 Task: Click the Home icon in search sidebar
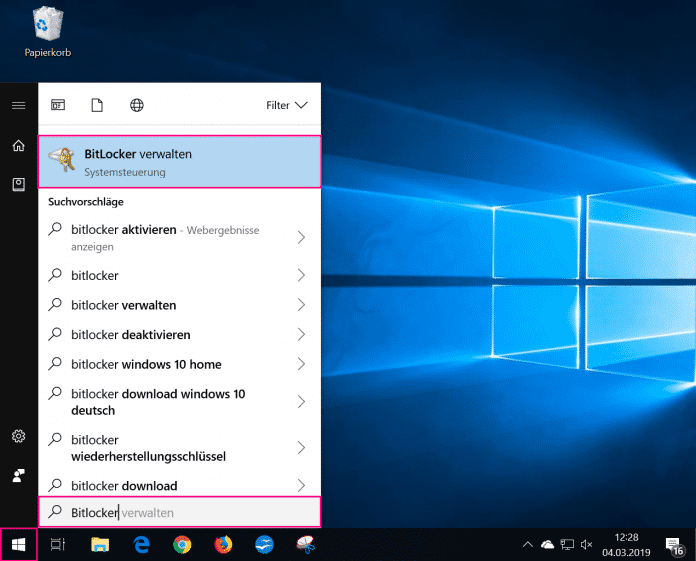[x=18, y=146]
